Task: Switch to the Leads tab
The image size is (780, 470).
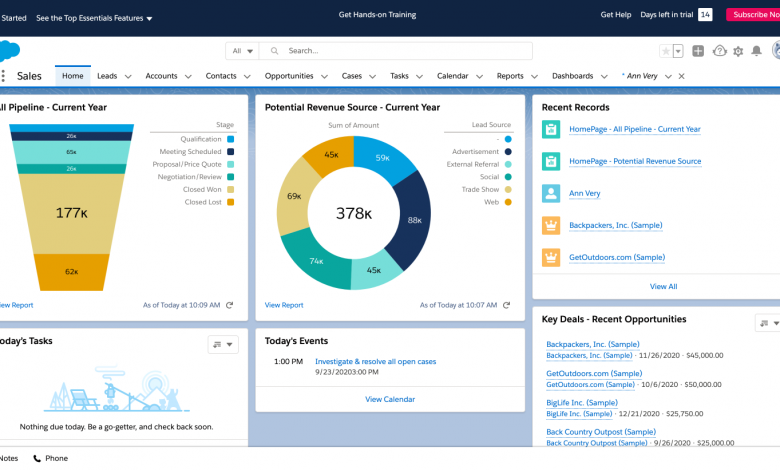Action: click(107, 76)
